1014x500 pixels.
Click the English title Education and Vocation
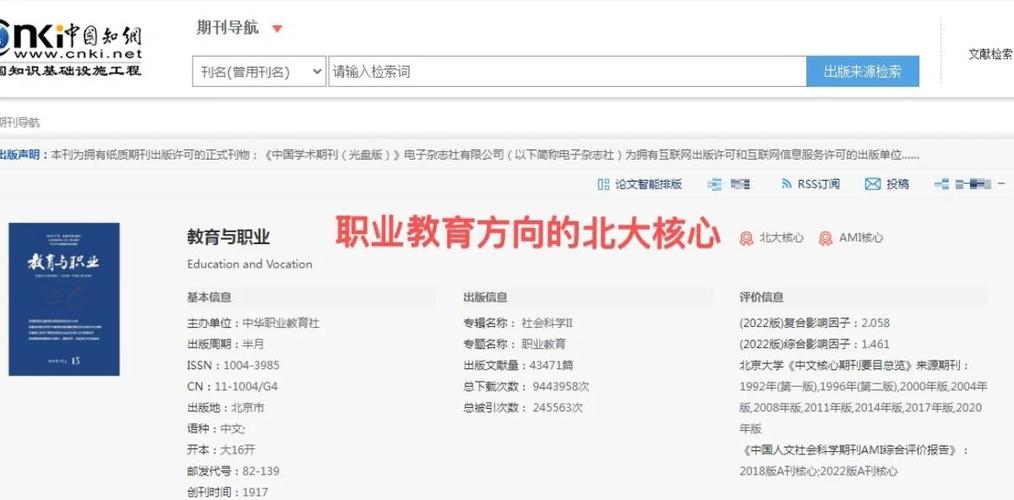[x=250, y=264]
